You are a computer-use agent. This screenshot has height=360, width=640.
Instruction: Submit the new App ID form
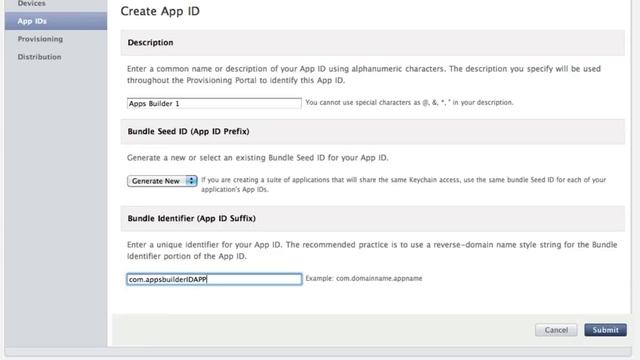pyautogui.click(x=605, y=330)
